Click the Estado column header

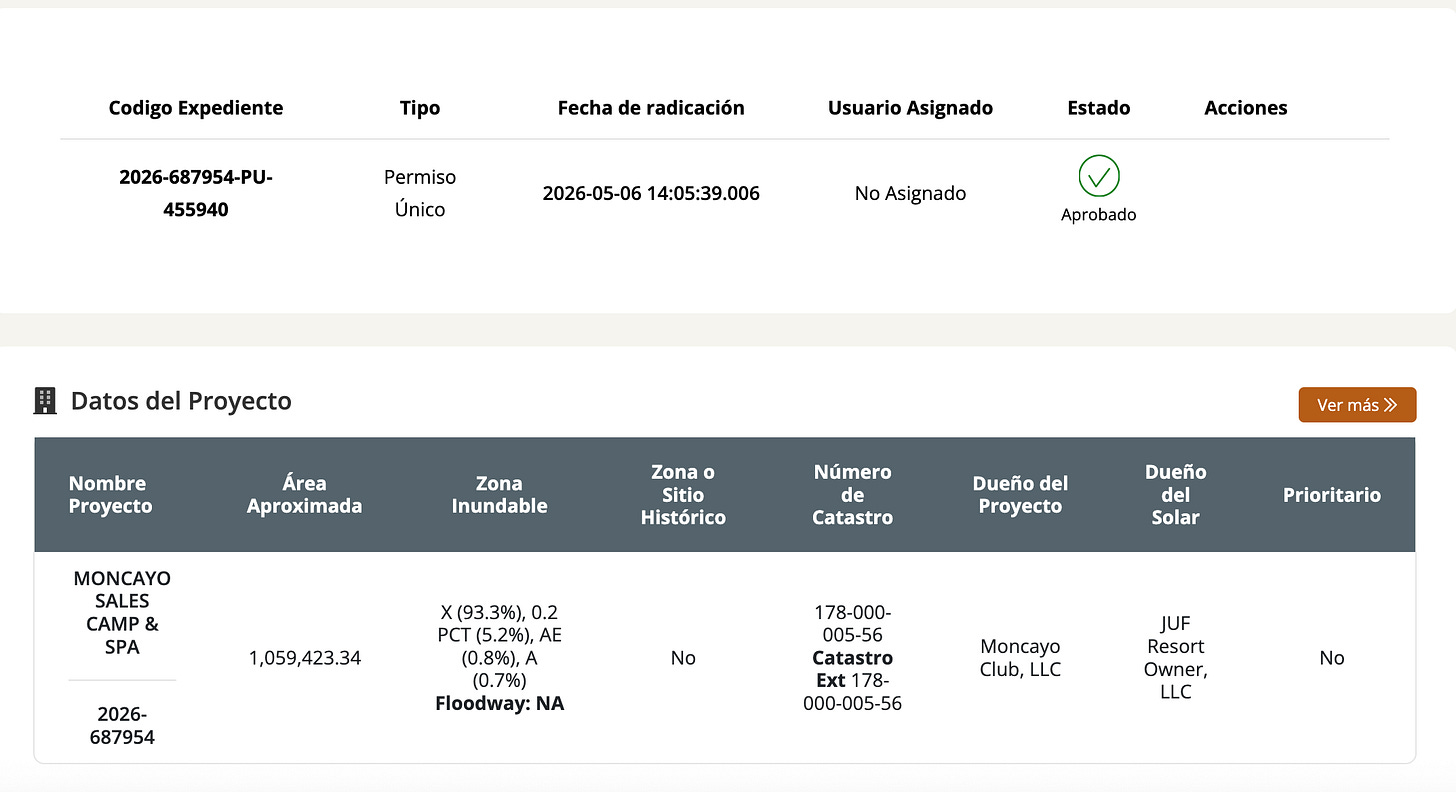point(1099,108)
